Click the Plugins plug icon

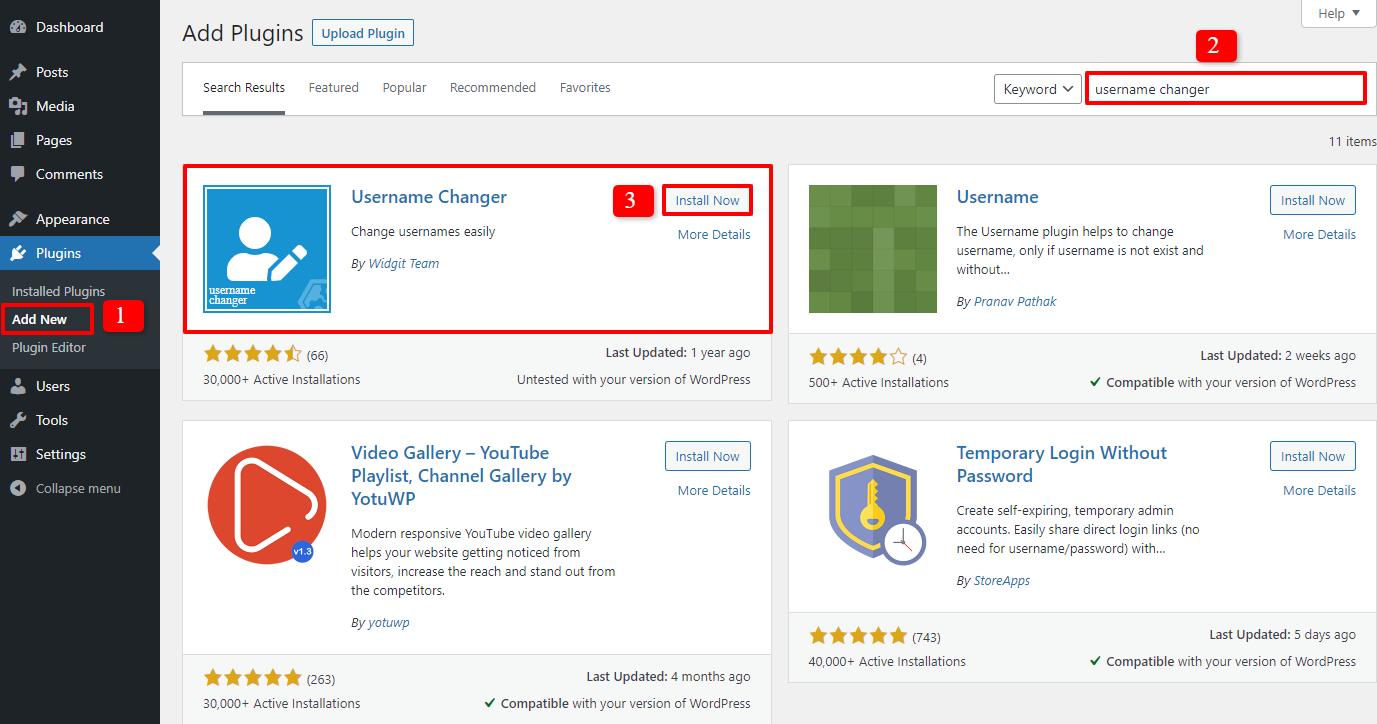coord(18,253)
